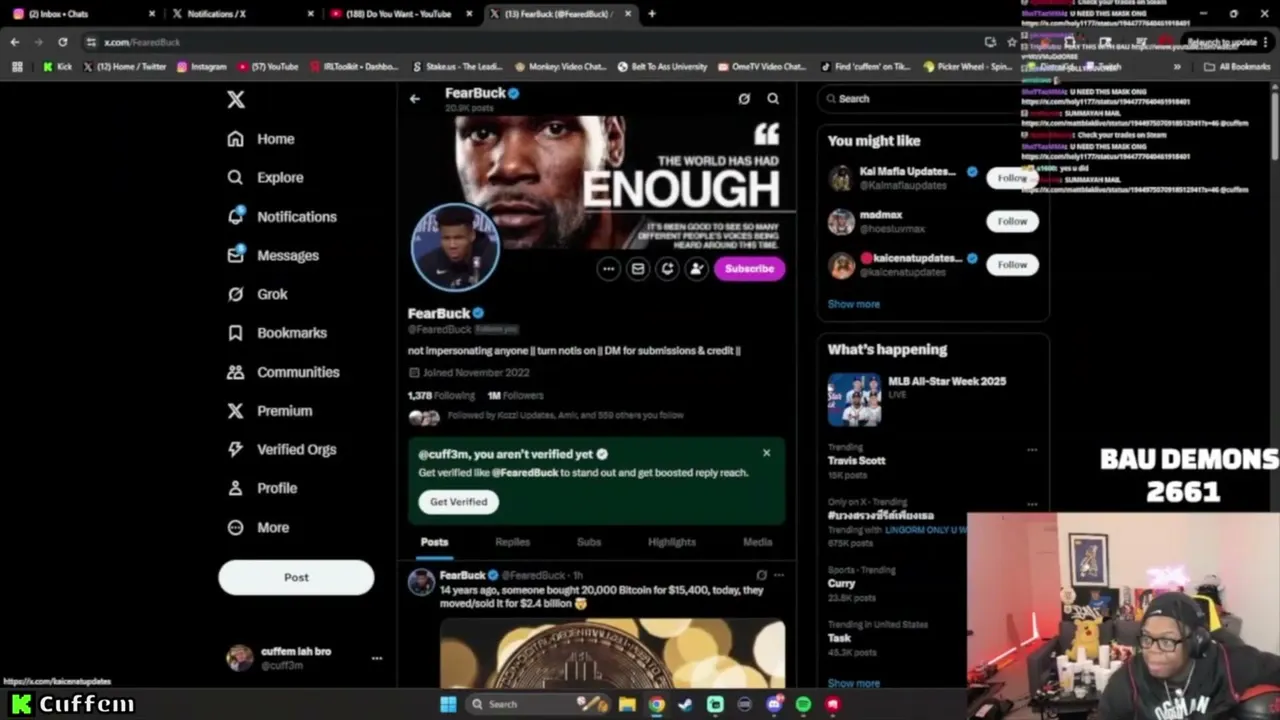Search FearBuck's posts with the magnifier icon
The height and width of the screenshot is (720, 1280).
773,98
